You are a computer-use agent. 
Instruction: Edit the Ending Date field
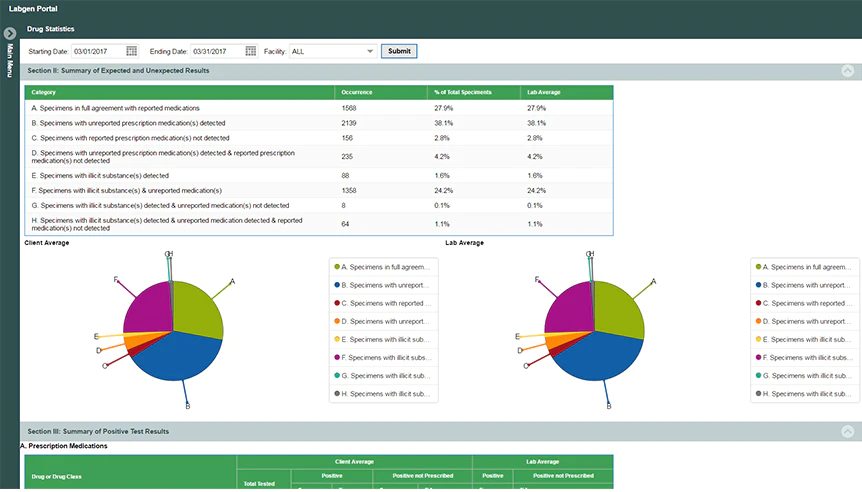(218, 51)
